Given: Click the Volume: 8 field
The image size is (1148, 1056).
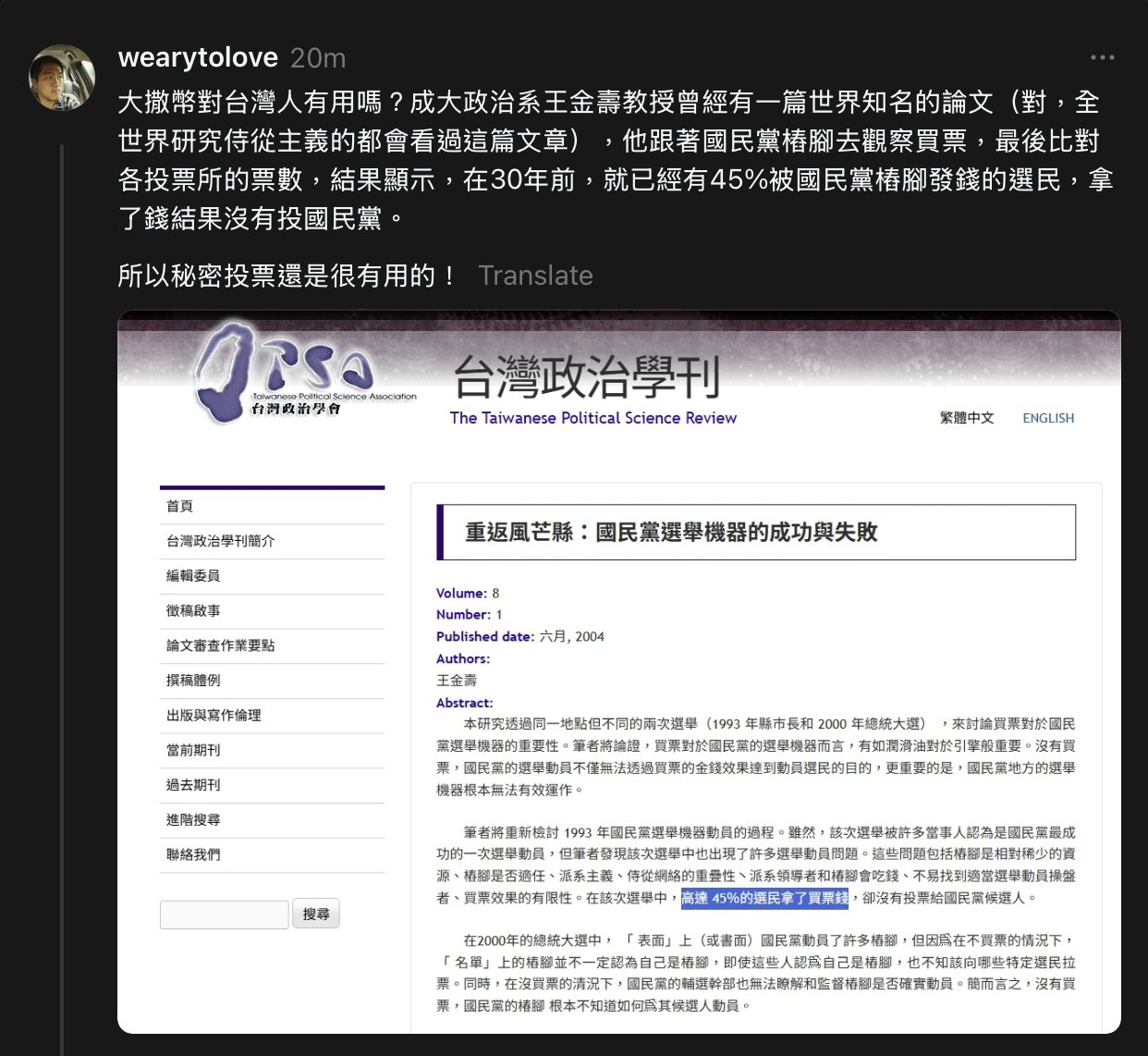Looking at the screenshot, I should [468, 594].
